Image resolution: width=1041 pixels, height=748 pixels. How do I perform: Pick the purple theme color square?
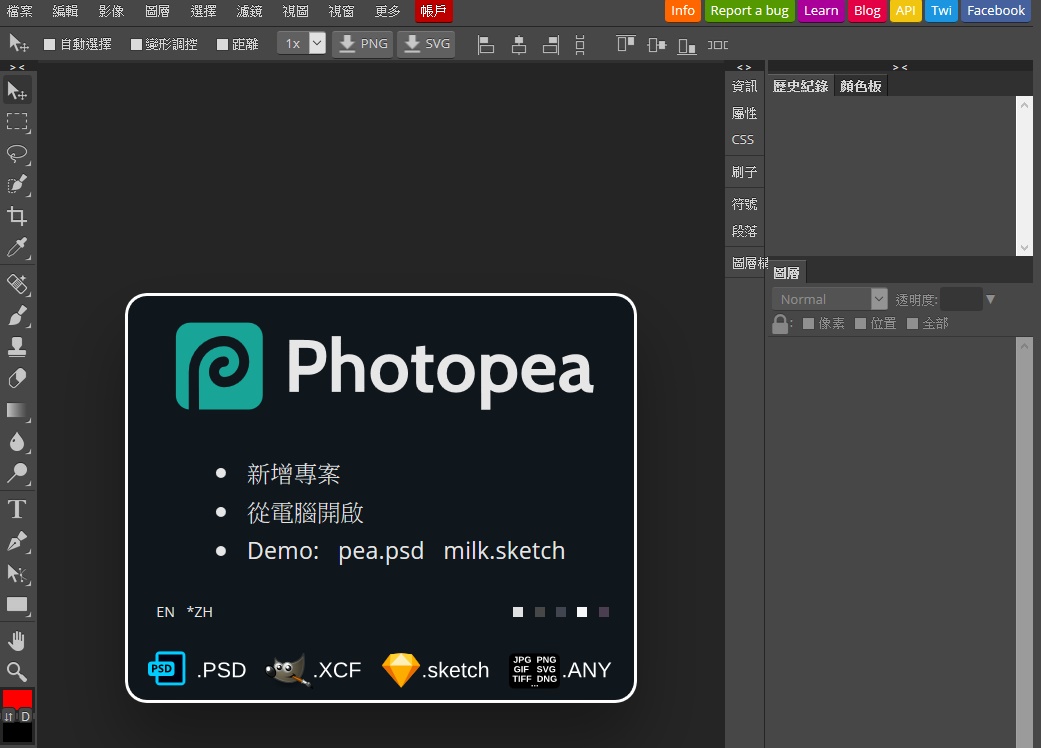click(603, 612)
